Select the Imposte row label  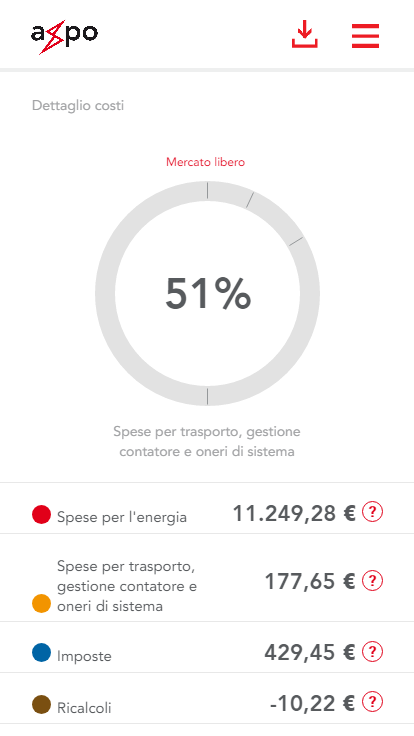(x=84, y=656)
